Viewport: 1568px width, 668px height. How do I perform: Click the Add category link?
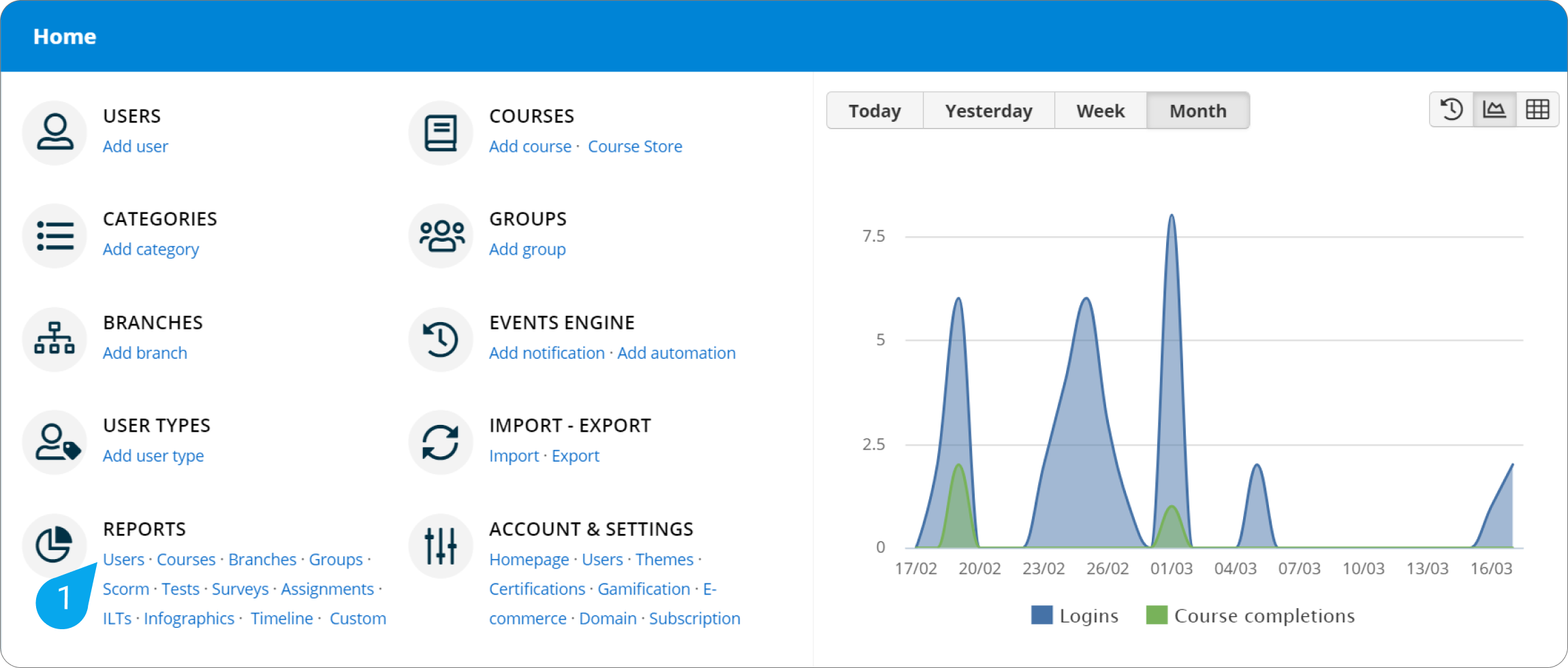[151, 249]
